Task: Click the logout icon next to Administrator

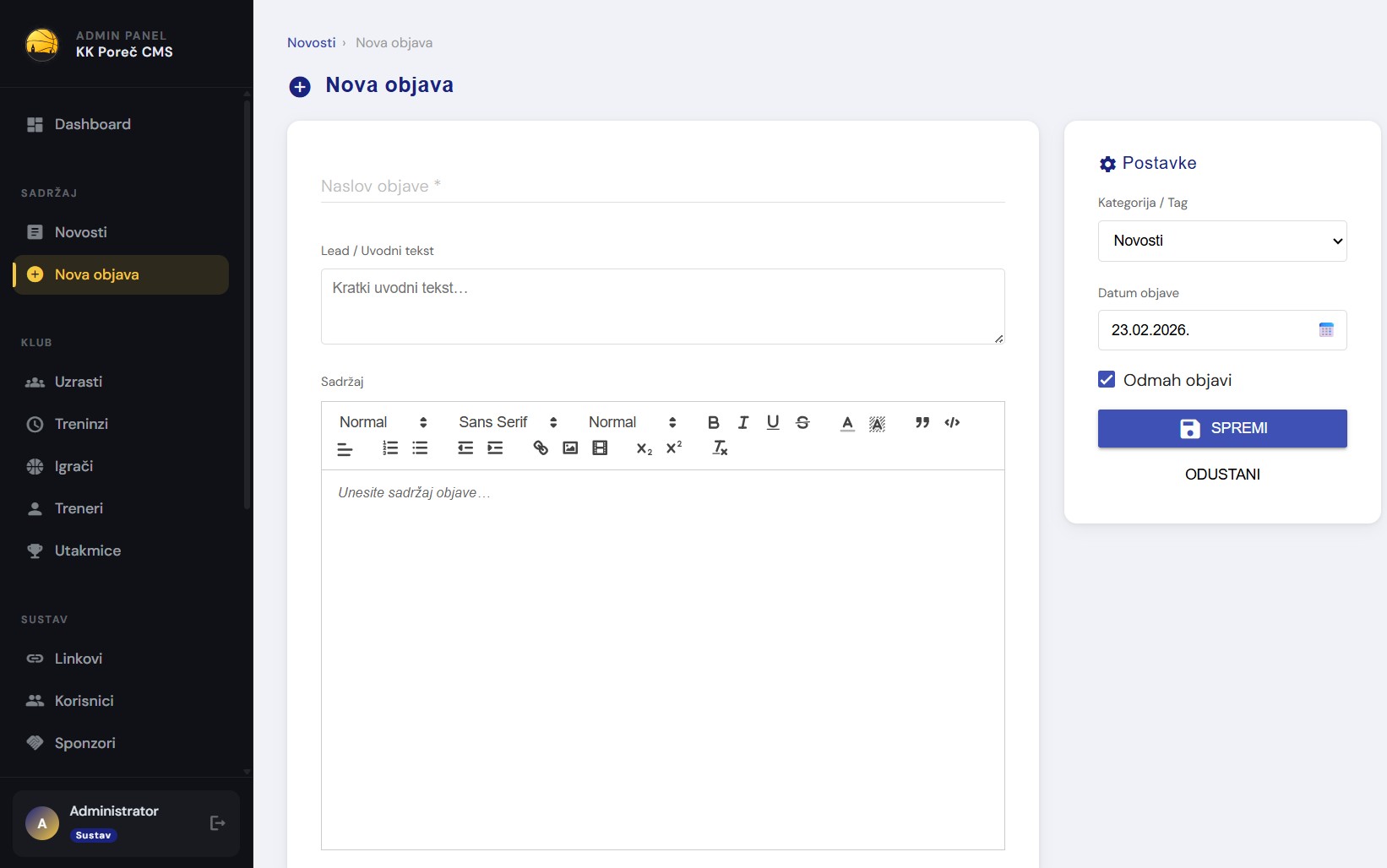Action: 217,823
